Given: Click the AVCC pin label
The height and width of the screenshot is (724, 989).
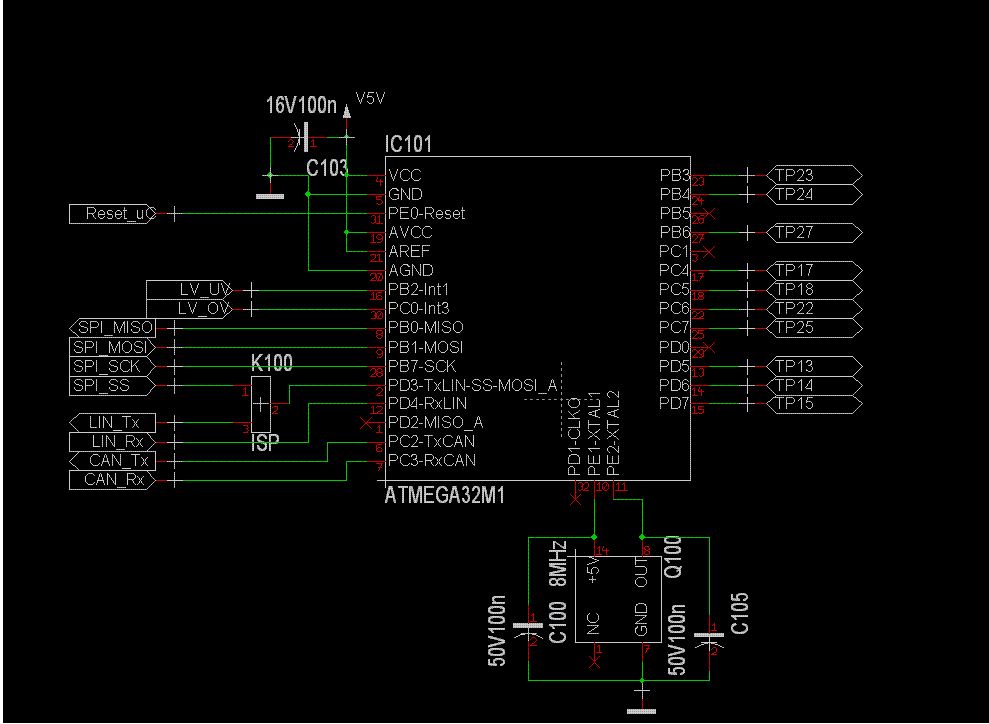Looking at the screenshot, I should coord(411,233).
